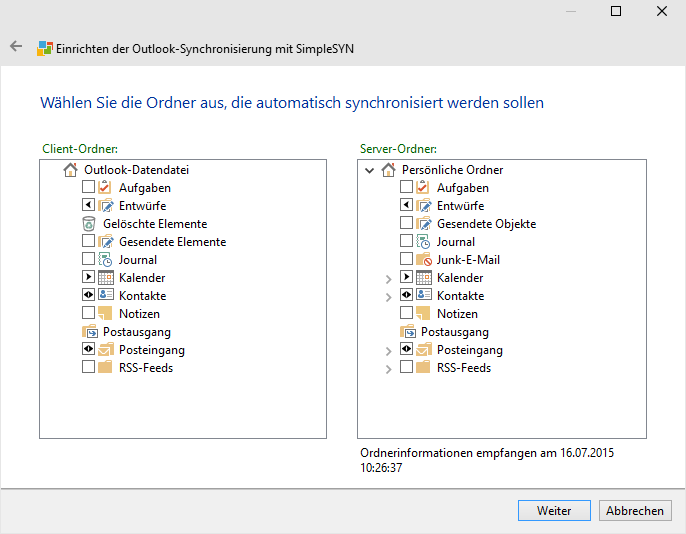Click the Abbrechen button
The width and height of the screenshot is (686, 534).
[x=635, y=510]
